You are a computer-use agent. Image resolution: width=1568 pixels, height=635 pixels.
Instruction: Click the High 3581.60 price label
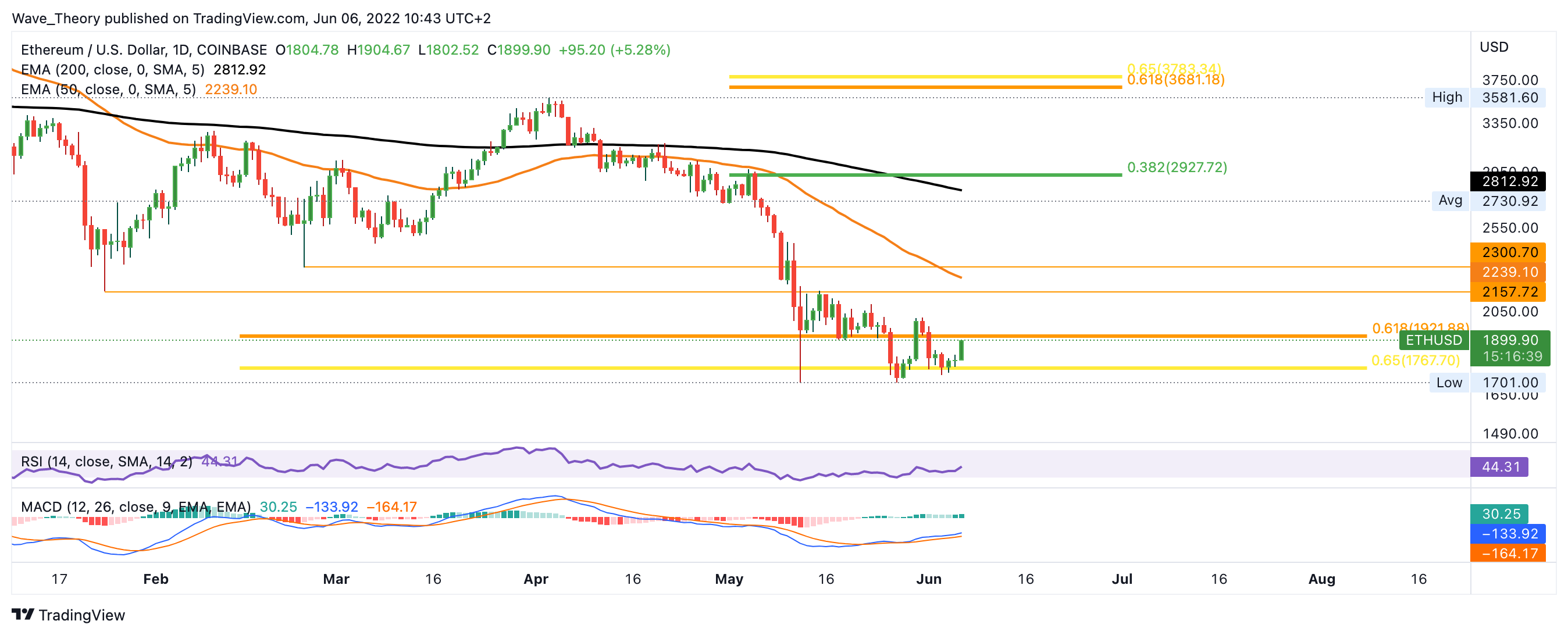(1485, 98)
